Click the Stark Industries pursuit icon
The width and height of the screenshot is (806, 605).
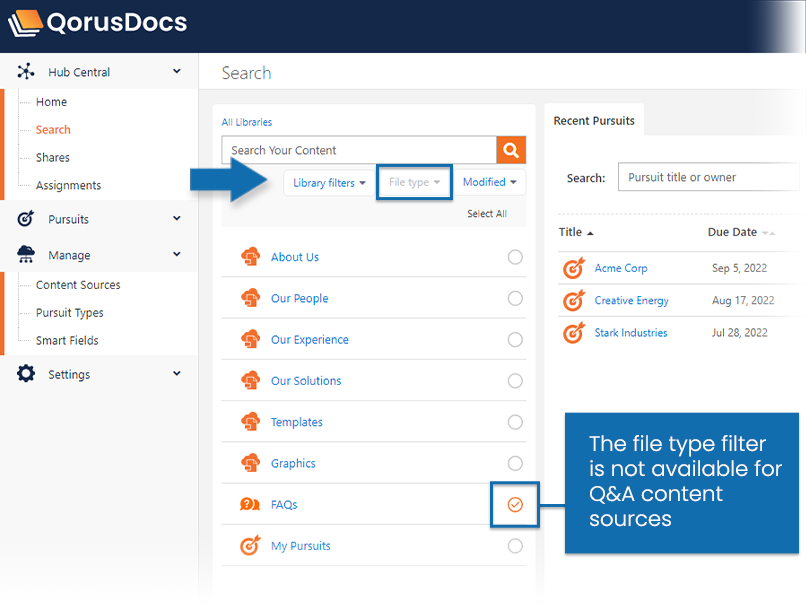click(x=574, y=333)
